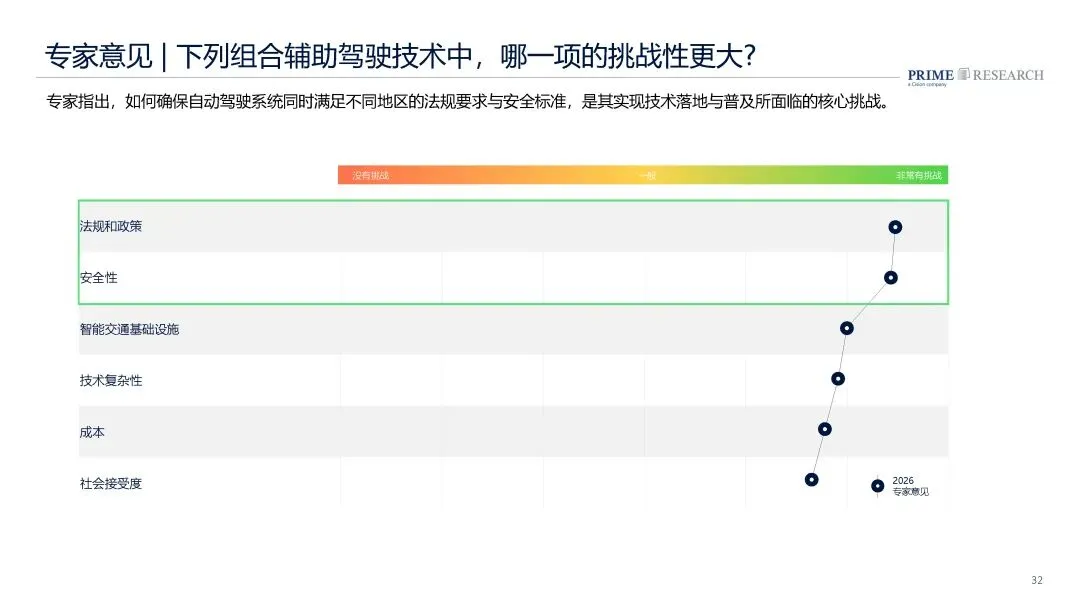Click the green 非常有挑战 end of scale
Viewport: 1080px width, 608px height.
pos(918,176)
